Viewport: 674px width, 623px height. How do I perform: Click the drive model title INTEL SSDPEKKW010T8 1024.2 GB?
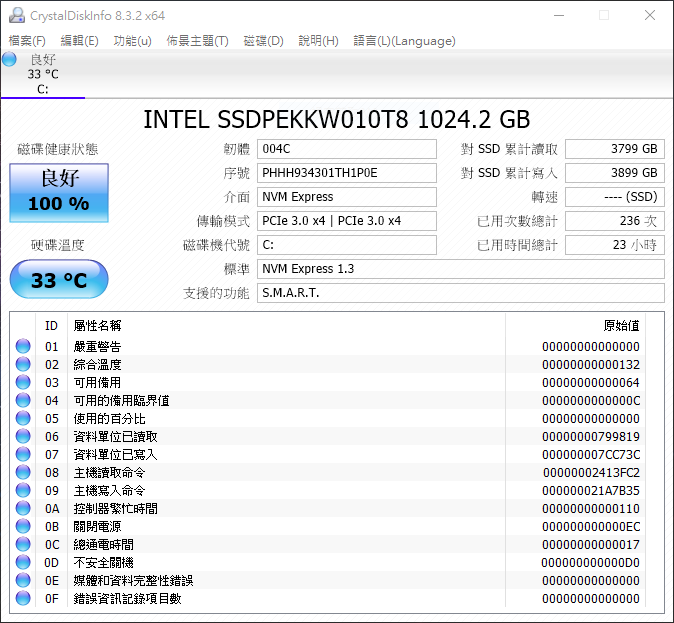(x=337, y=120)
